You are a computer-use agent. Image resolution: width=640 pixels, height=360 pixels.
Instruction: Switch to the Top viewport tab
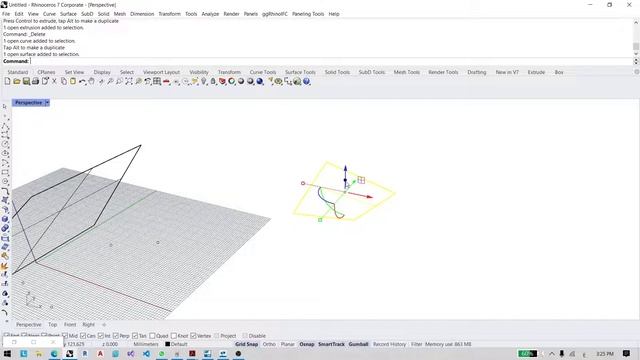point(53,324)
